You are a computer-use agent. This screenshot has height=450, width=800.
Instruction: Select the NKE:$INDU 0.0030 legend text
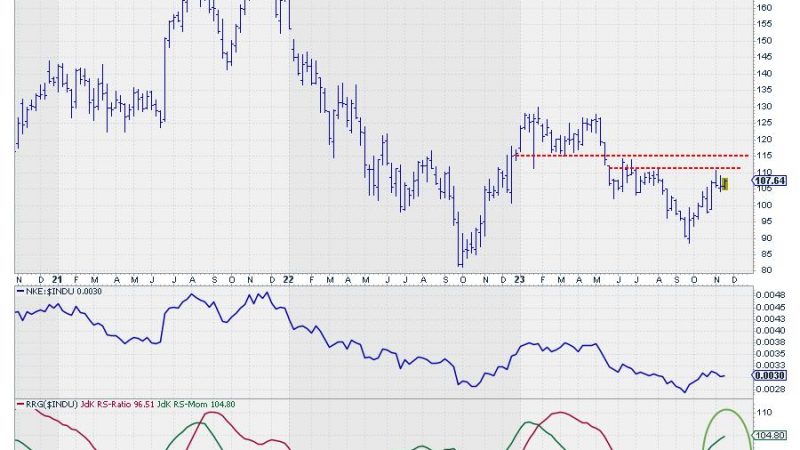tap(63, 291)
